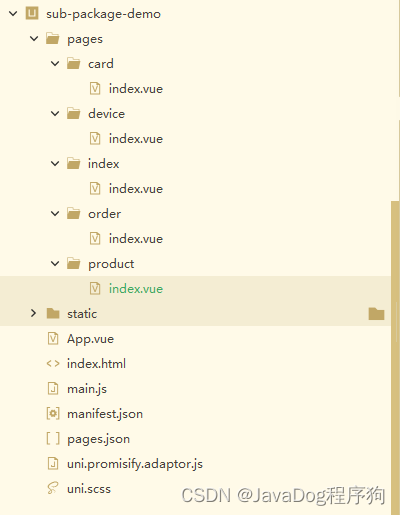
Task: Click the pages.json brackets icon
Action: point(53,439)
